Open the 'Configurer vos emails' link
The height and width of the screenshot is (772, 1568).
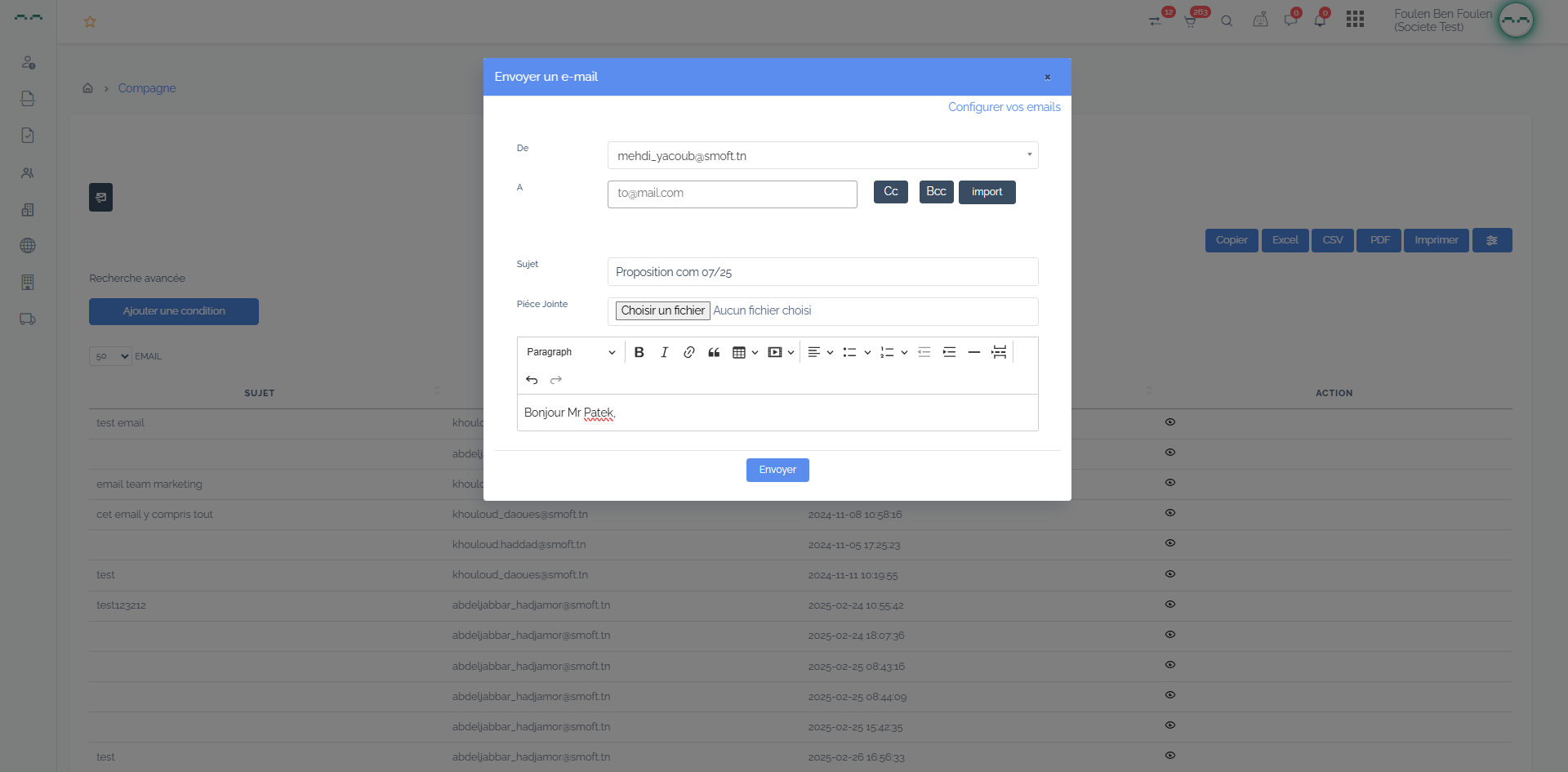[1004, 107]
